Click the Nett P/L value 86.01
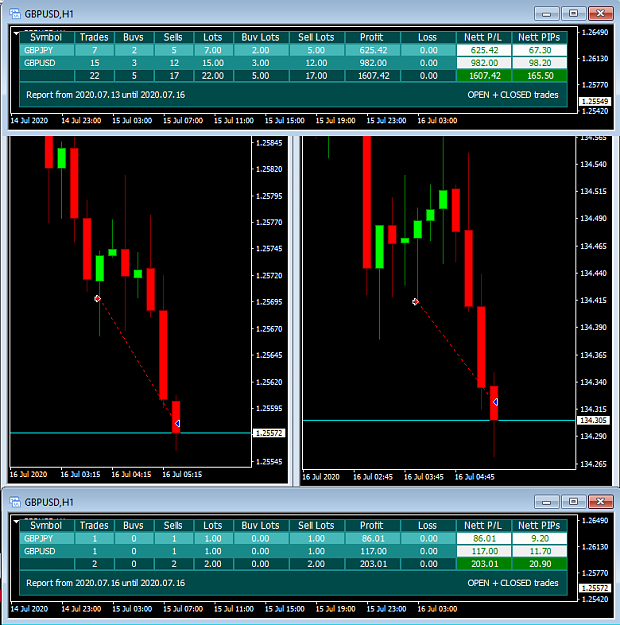 pyautogui.click(x=484, y=539)
